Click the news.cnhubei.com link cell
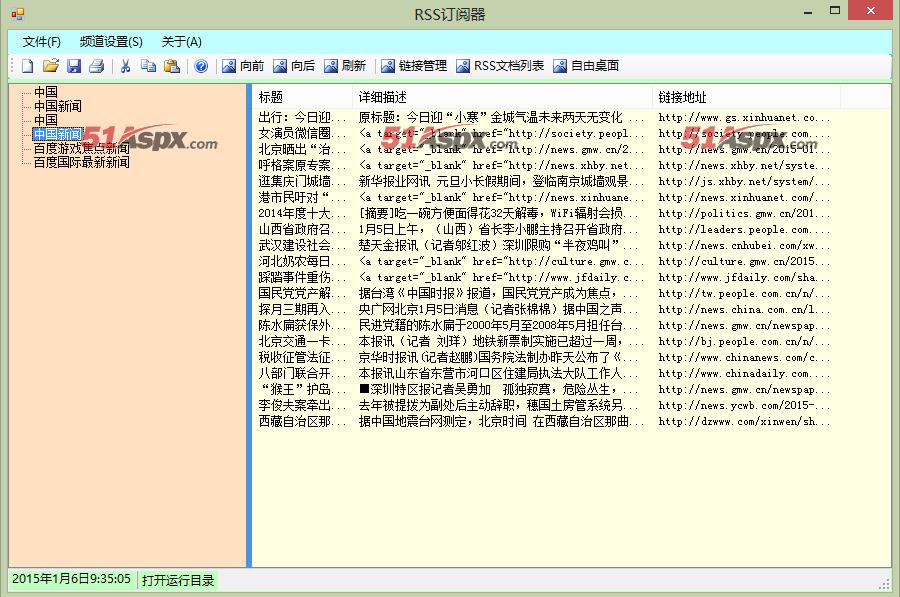 [744, 246]
